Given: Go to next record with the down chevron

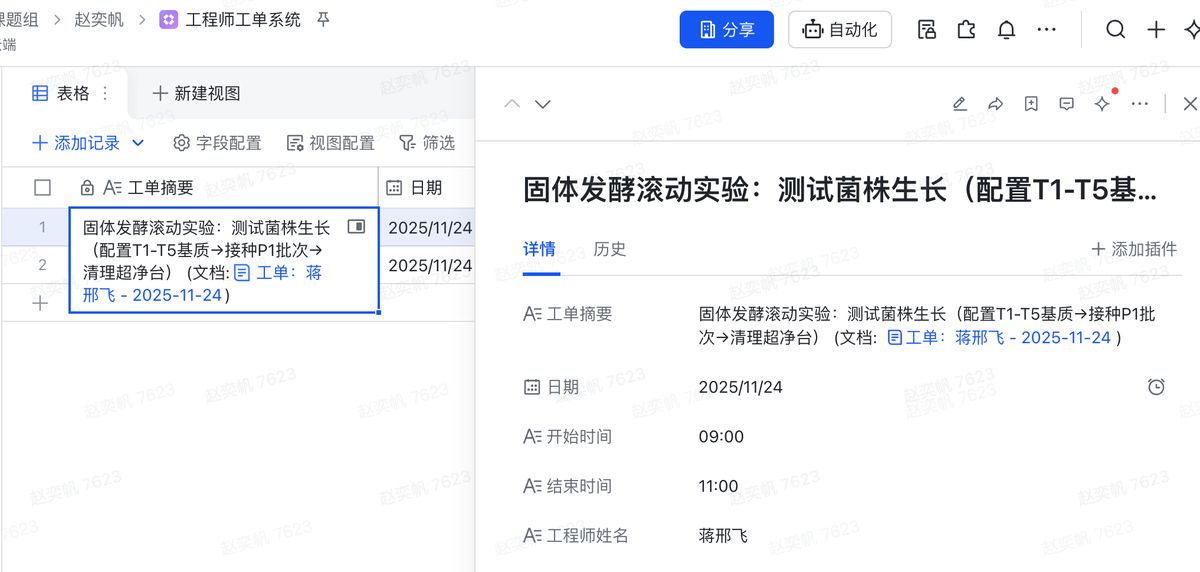Looking at the screenshot, I should coord(543,104).
